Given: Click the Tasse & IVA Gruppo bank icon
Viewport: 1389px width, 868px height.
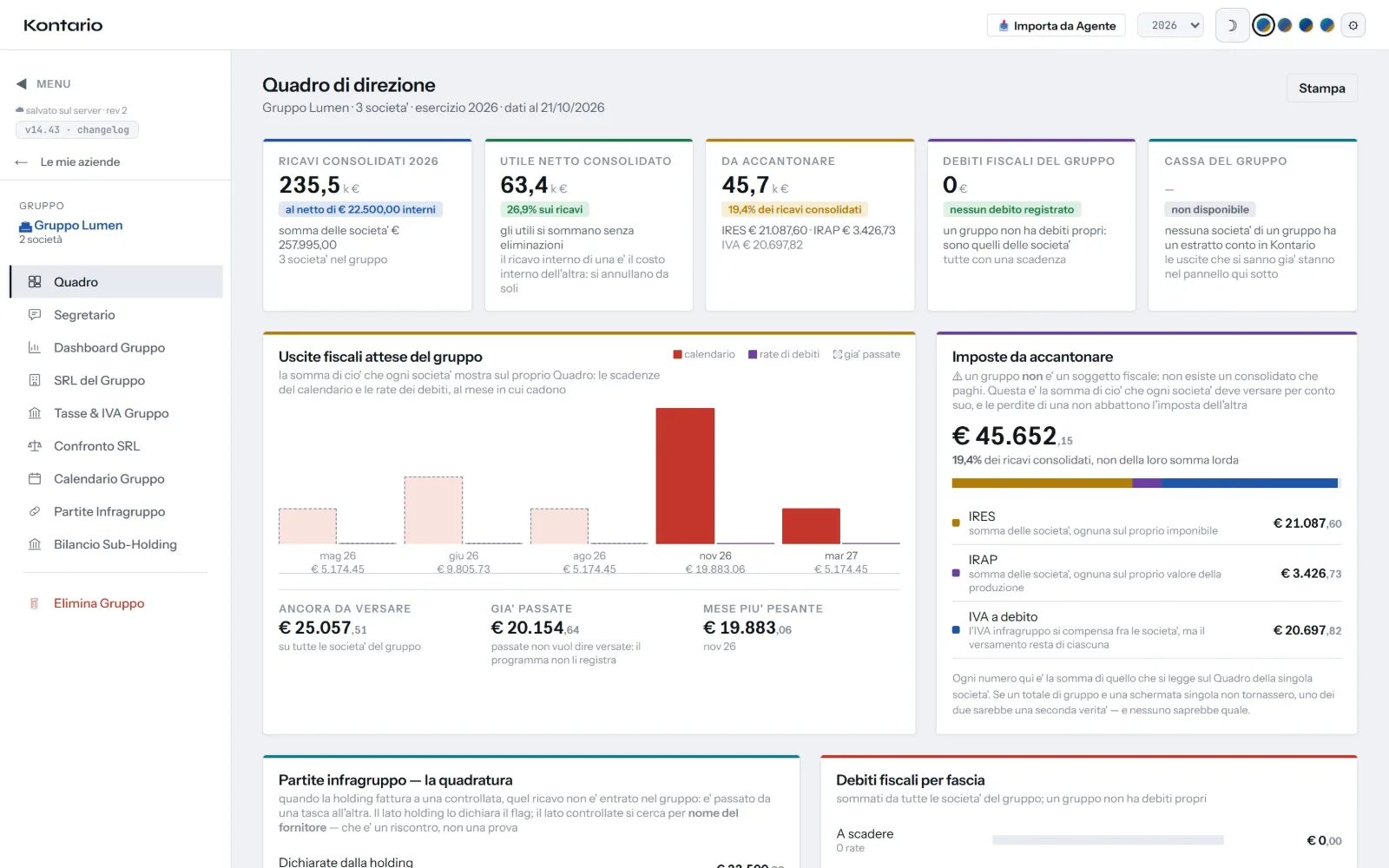Looking at the screenshot, I should 35,413.
